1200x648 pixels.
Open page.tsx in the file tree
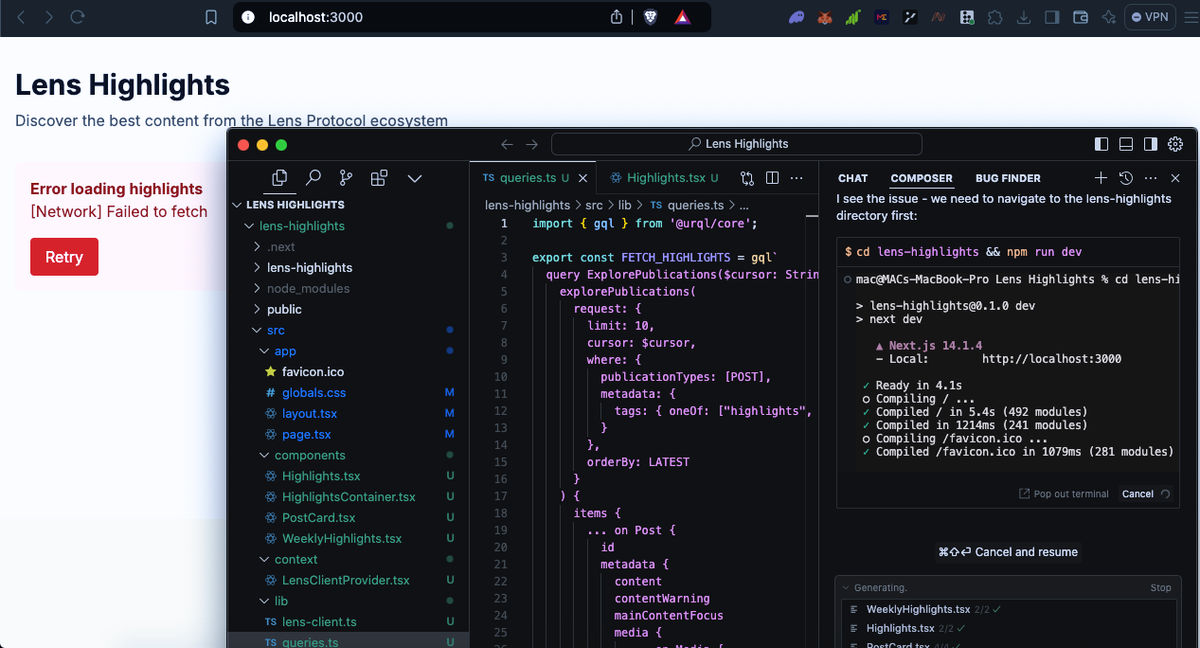346,434
